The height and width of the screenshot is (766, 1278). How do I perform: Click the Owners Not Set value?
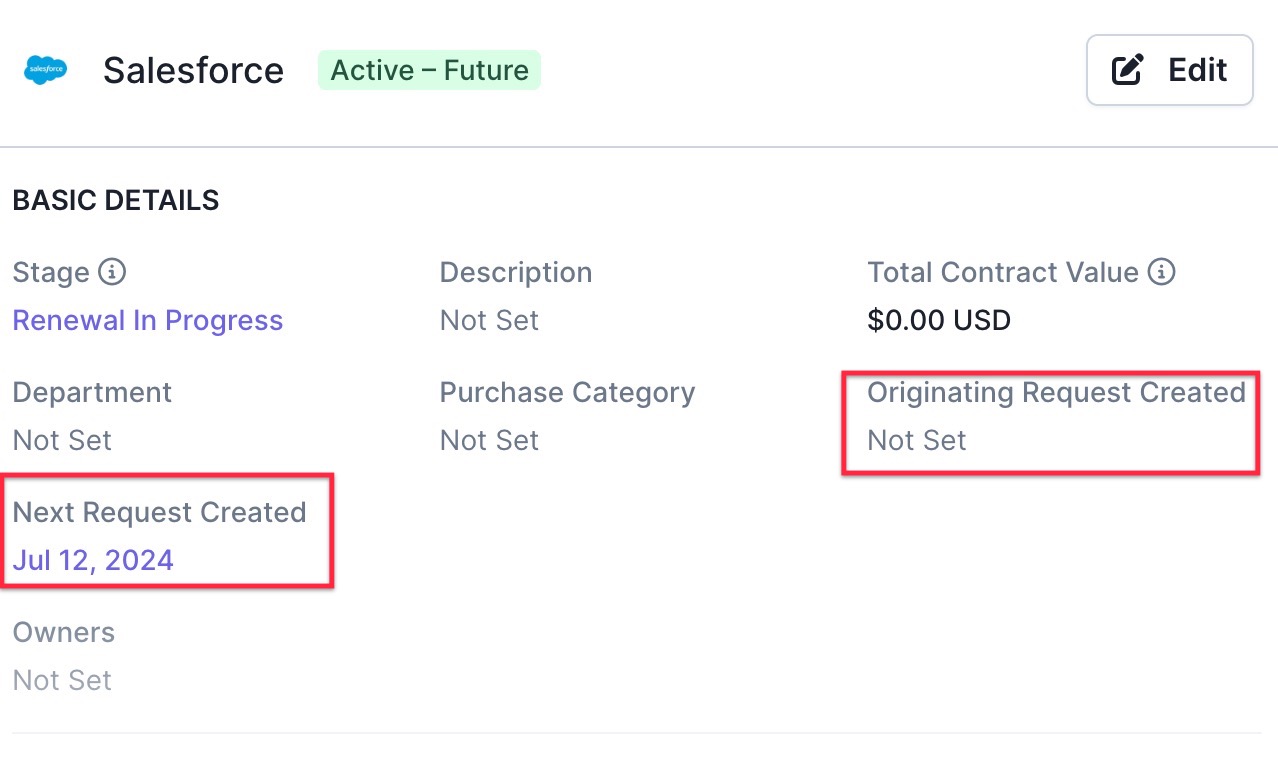click(x=62, y=681)
